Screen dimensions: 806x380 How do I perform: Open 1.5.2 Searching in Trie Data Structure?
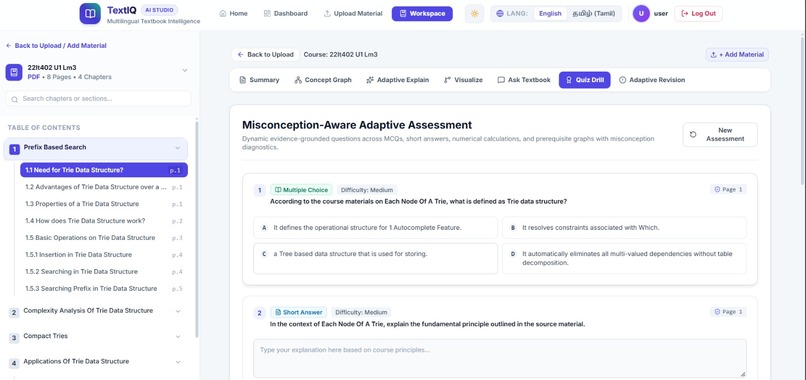pos(104,272)
